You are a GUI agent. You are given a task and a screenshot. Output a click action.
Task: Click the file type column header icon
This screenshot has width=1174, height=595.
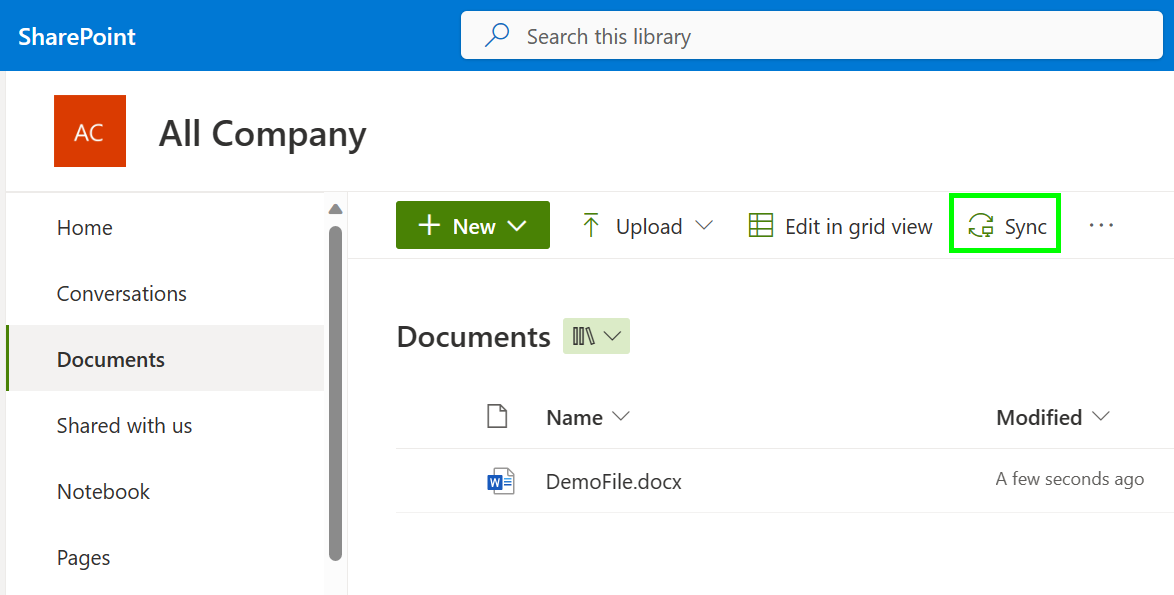point(497,417)
